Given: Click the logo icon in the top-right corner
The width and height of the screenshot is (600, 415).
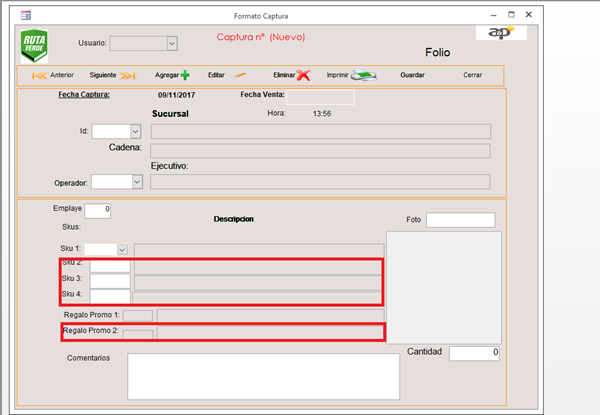Looking at the screenshot, I should tap(499, 33).
